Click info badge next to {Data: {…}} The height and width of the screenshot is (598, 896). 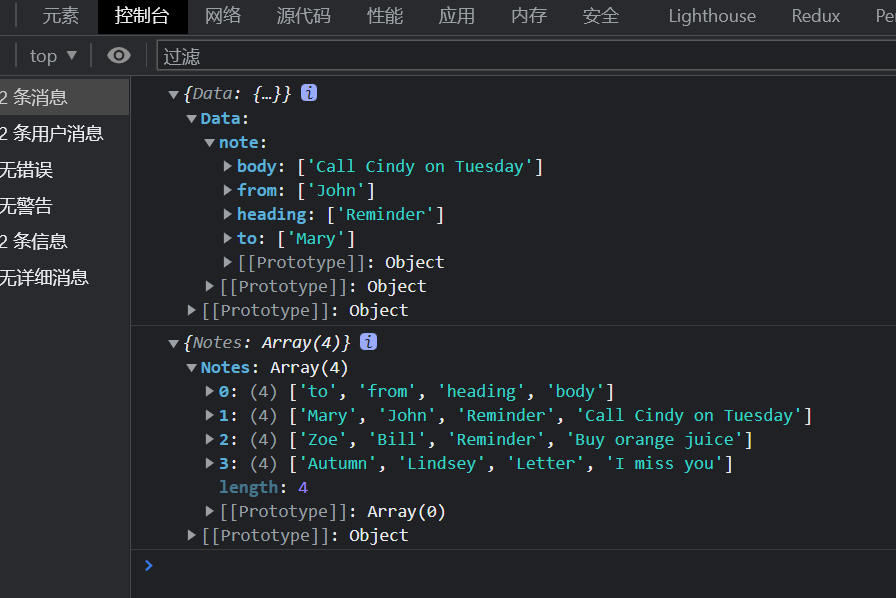[x=309, y=93]
